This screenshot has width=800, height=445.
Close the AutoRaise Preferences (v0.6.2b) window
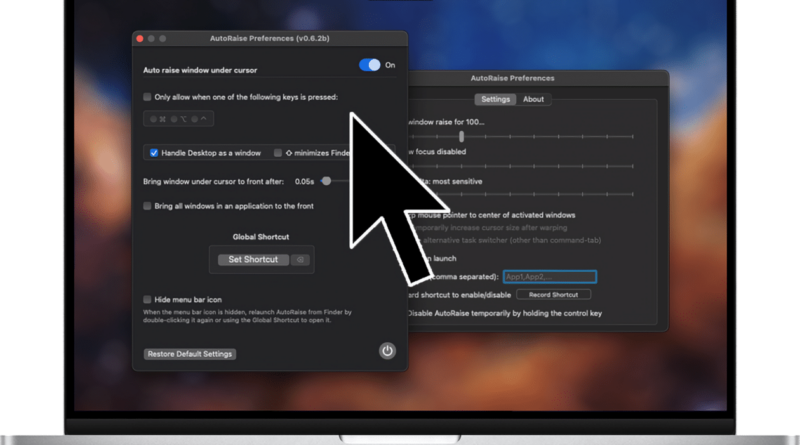pyautogui.click(x=140, y=38)
